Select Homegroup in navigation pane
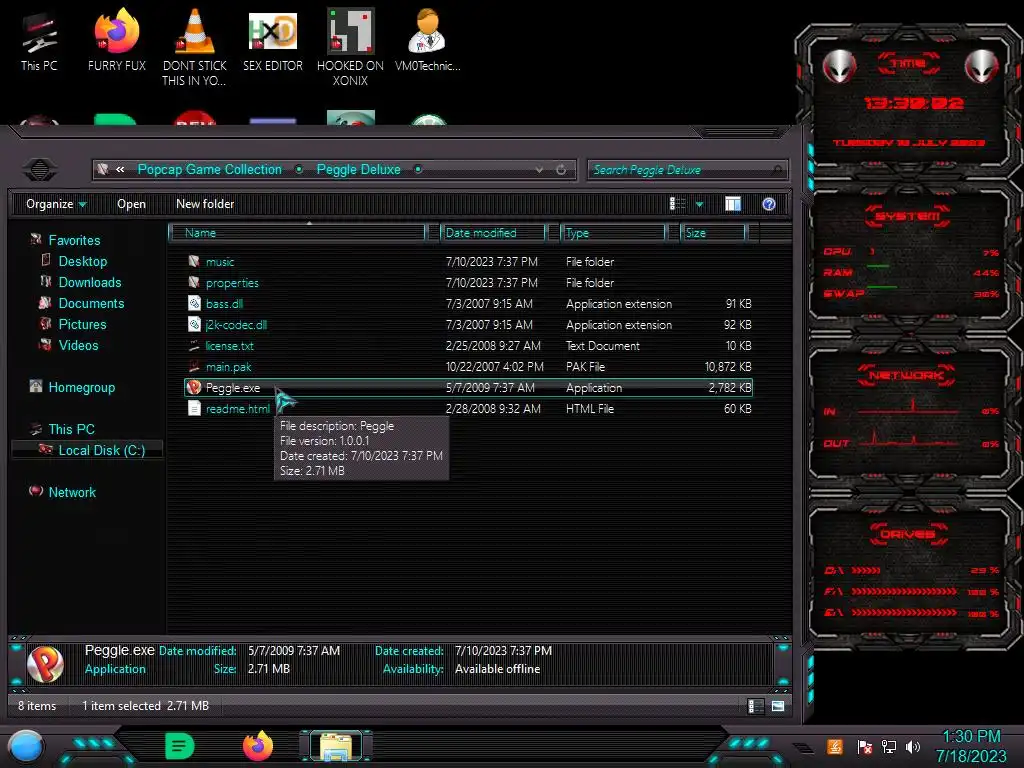1024x768 pixels. (x=82, y=387)
